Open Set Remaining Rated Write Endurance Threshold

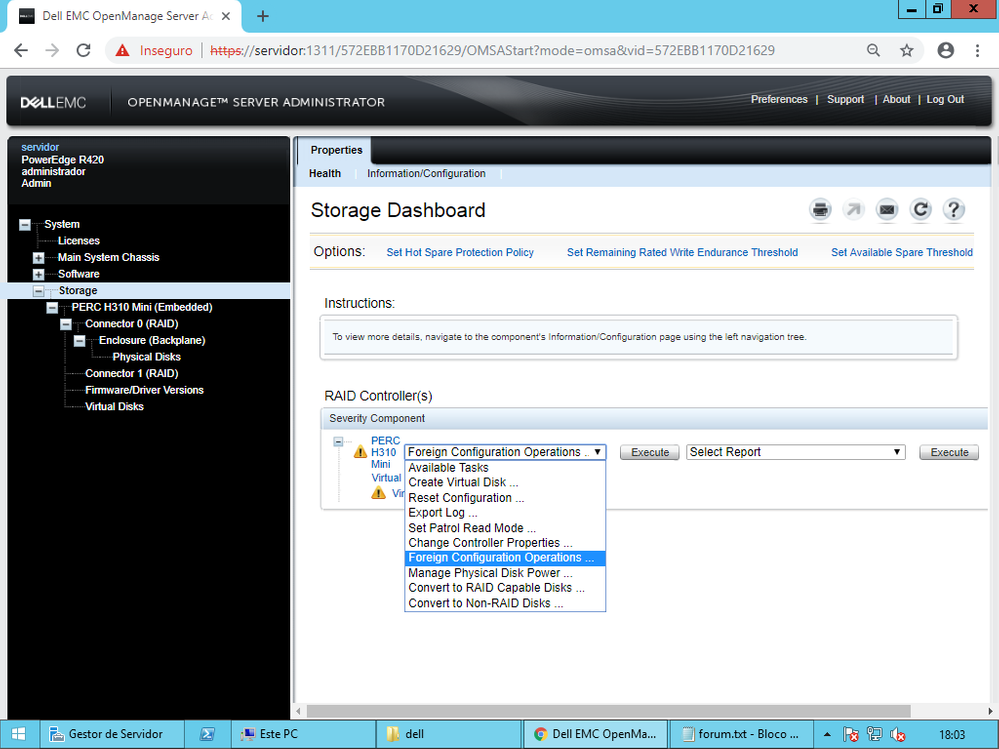coord(682,252)
